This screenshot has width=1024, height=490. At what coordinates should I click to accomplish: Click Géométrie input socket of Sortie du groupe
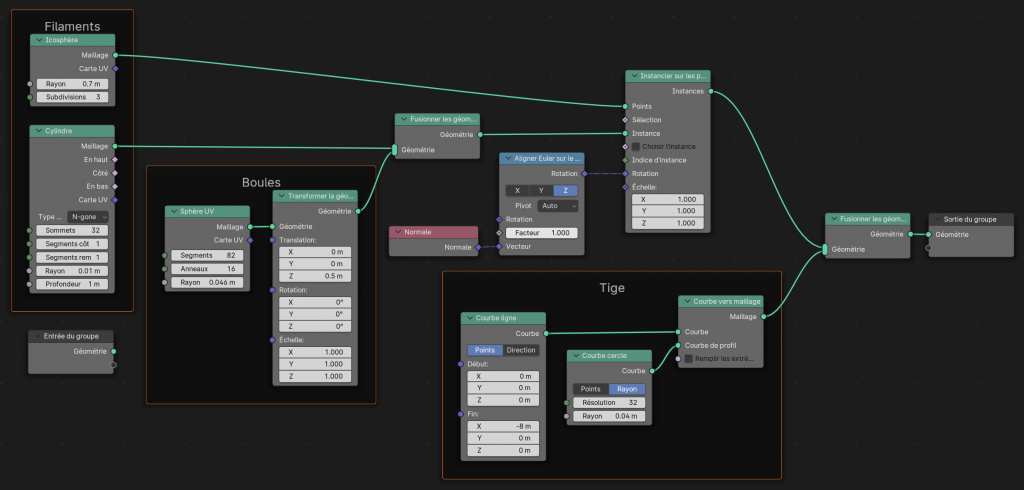pyautogui.click(x=928, y=235)
